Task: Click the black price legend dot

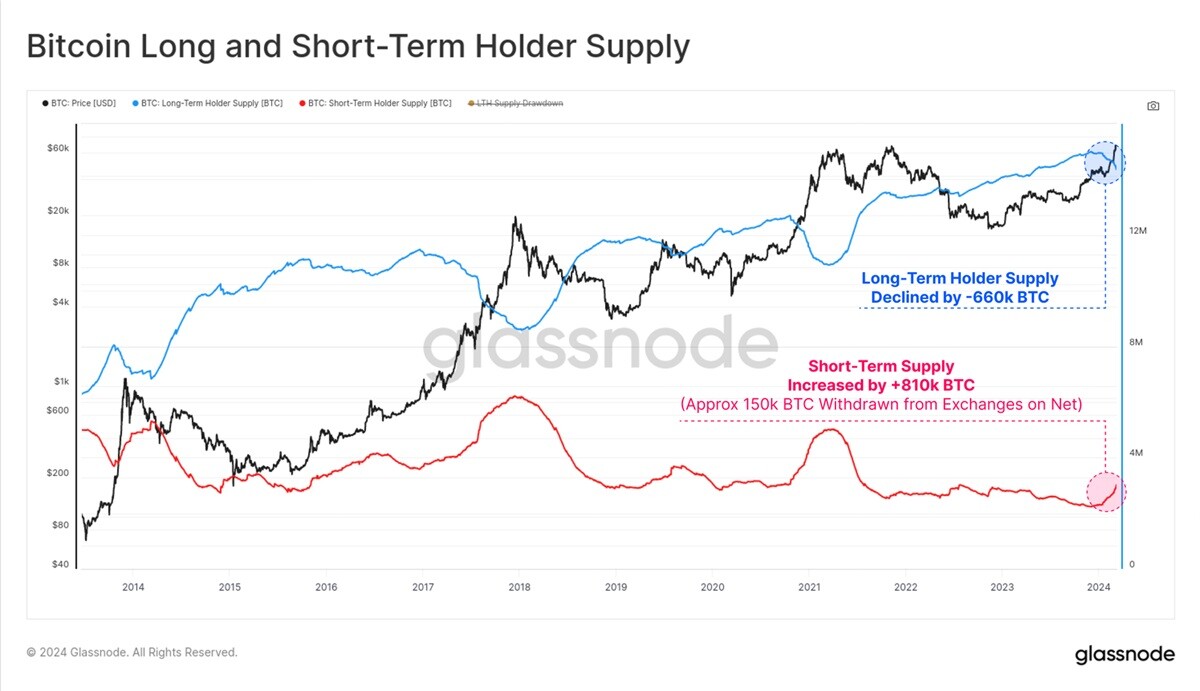Action: [45, 103]
